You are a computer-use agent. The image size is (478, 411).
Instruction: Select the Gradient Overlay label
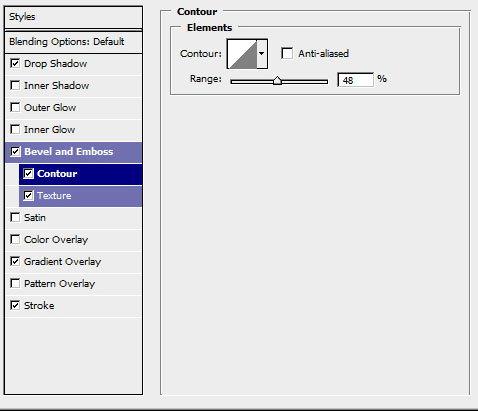coord(62,262)
